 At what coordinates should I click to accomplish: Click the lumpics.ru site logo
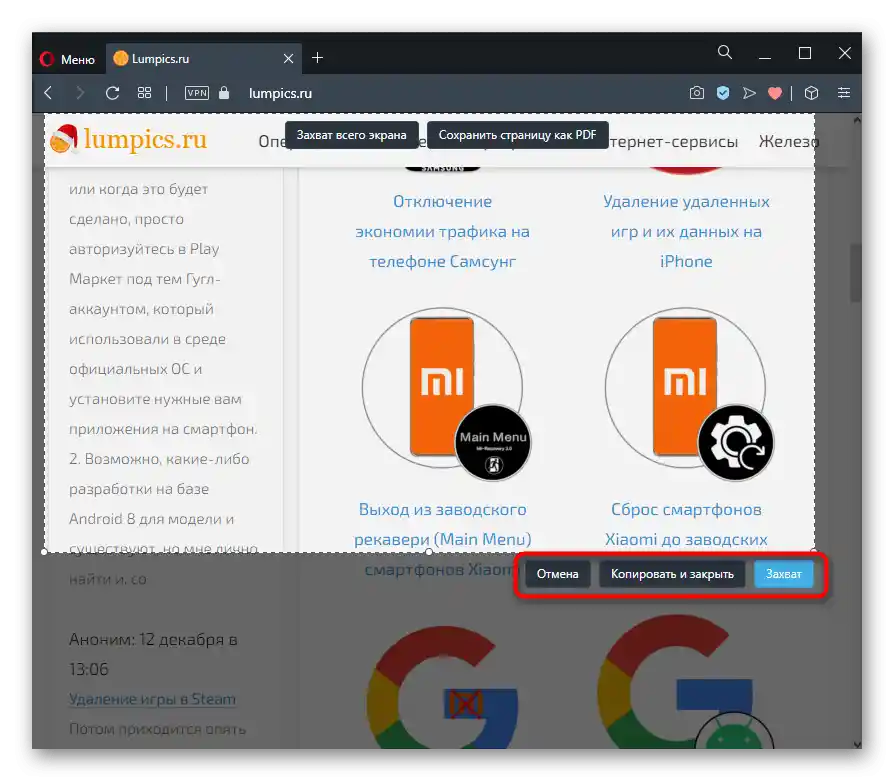(x=129, y=140)
